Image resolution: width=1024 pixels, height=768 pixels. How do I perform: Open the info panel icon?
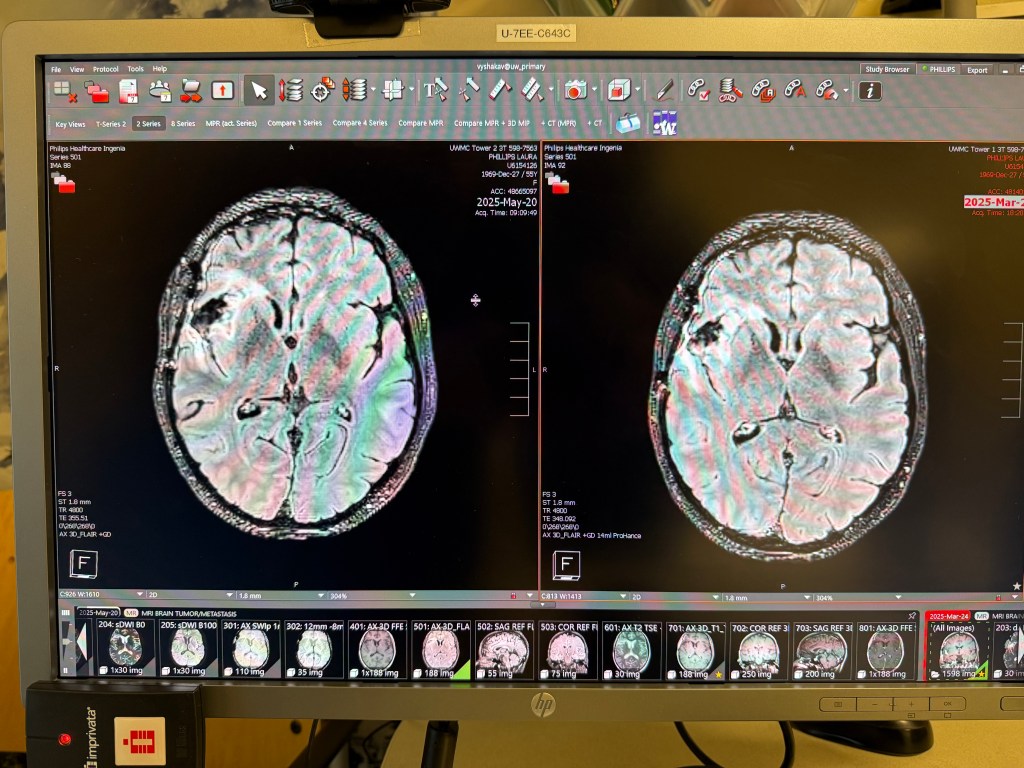pos(870,90)
